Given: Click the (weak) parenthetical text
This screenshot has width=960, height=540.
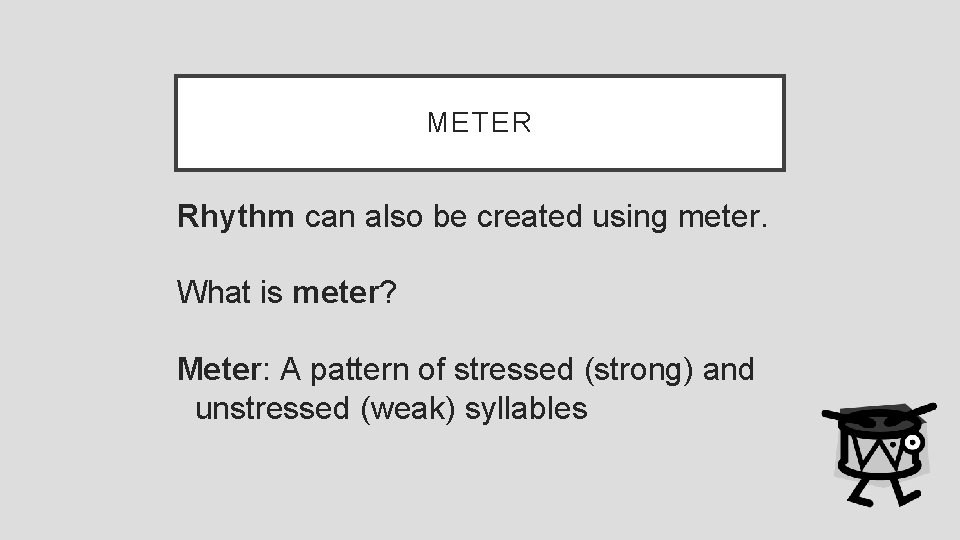Looking at the screenshot, I should pyautogui.click(x=408, y=410).
